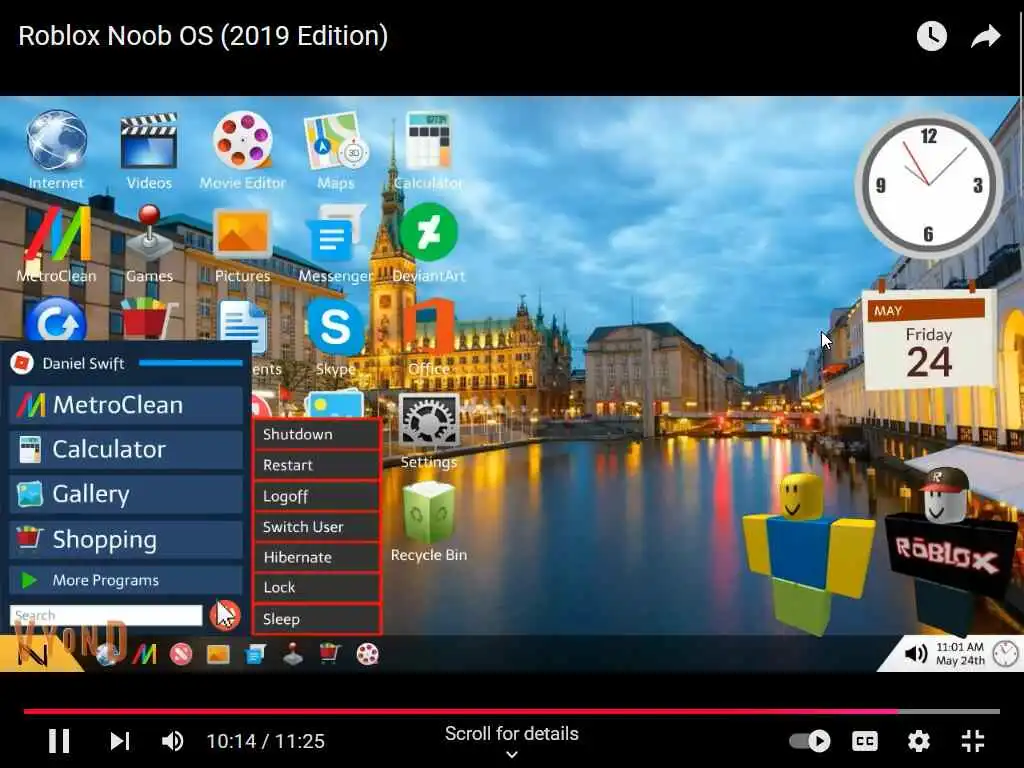The height and width of the screenshot is (768, 1024).
Task: Launch MetroClean from the desktop
Action: pos(57,234)
